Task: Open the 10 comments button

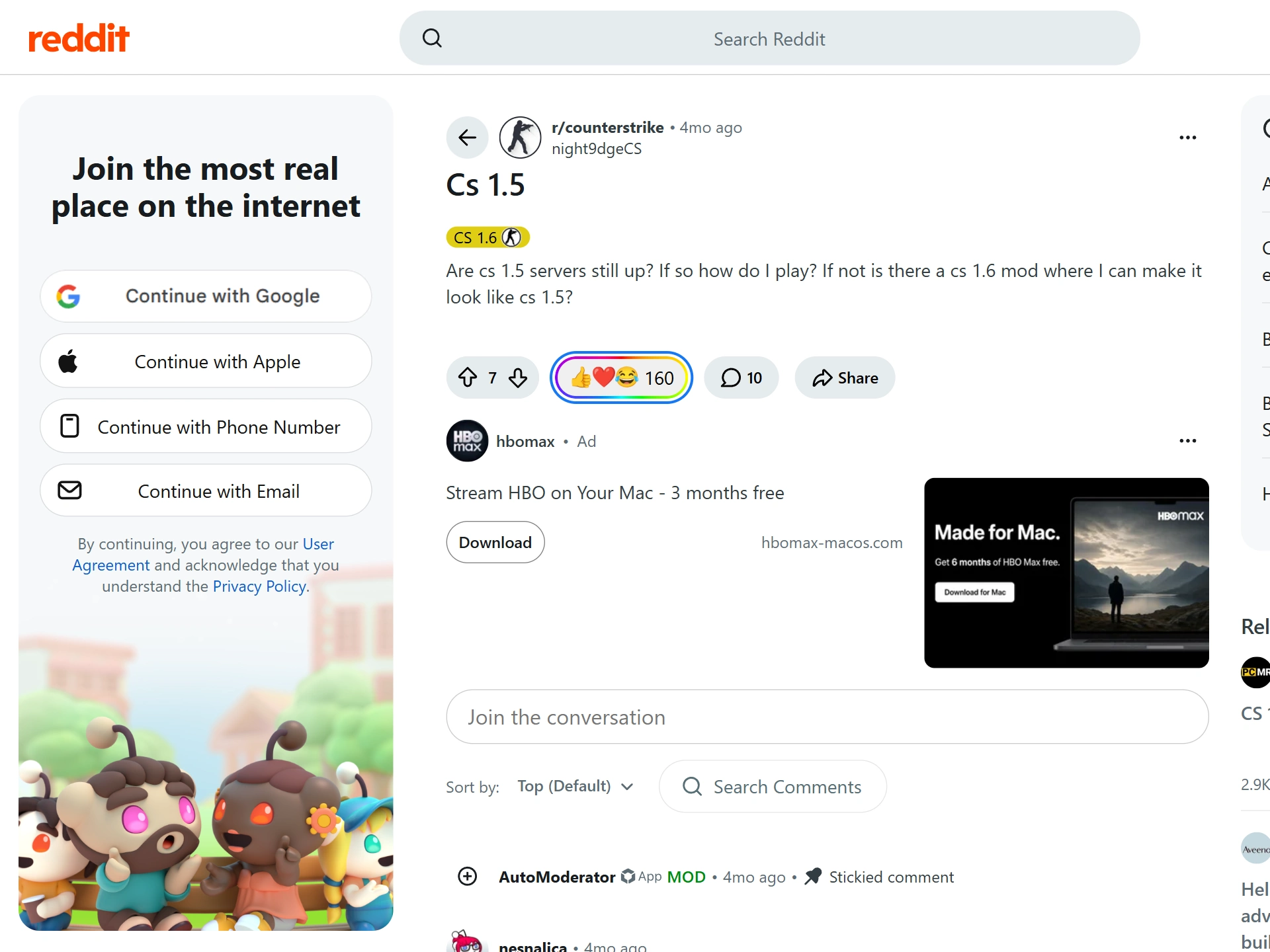Action: coord(741,377)
